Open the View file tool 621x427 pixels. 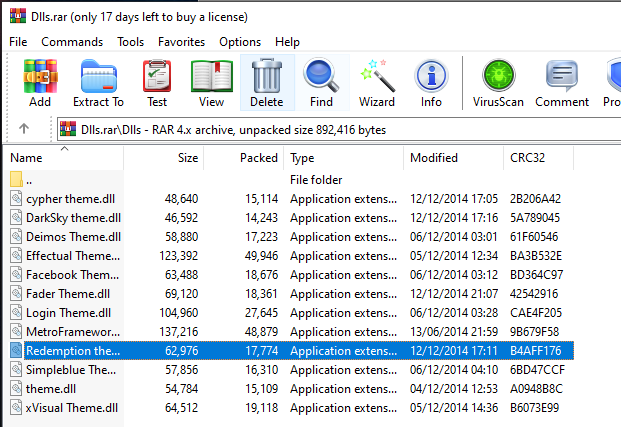(211, 82)
